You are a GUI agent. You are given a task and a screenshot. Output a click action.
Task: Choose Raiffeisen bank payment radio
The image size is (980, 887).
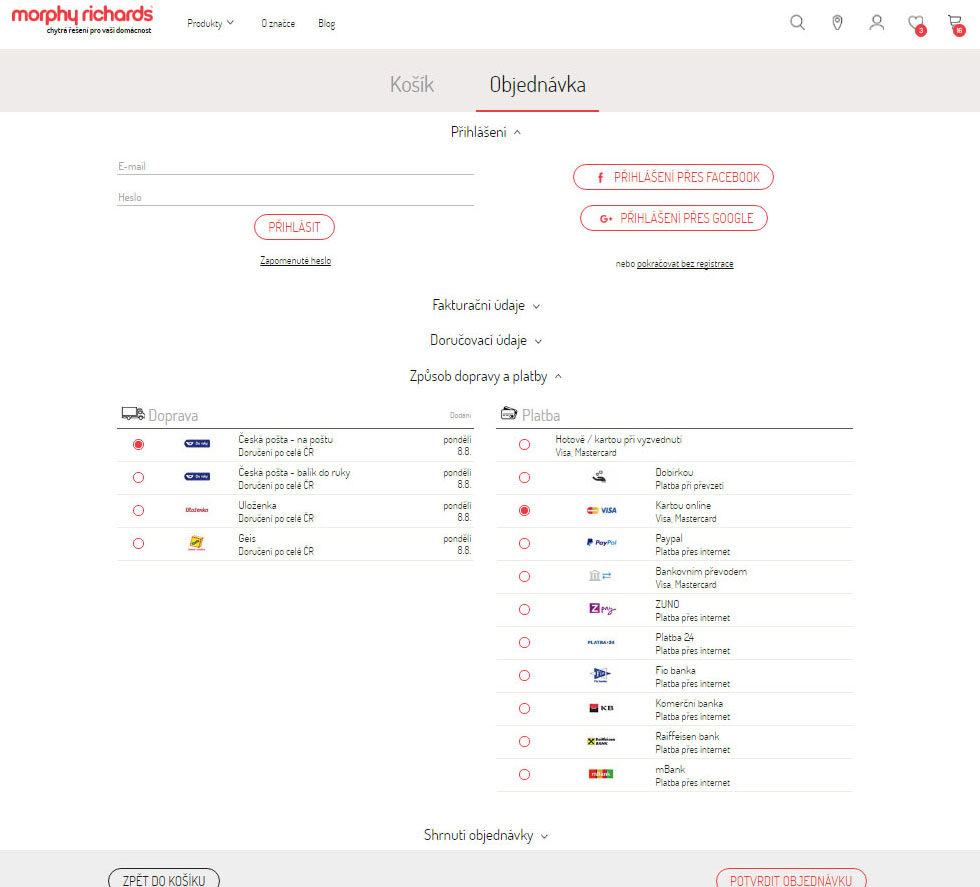(x=524, y=742)
